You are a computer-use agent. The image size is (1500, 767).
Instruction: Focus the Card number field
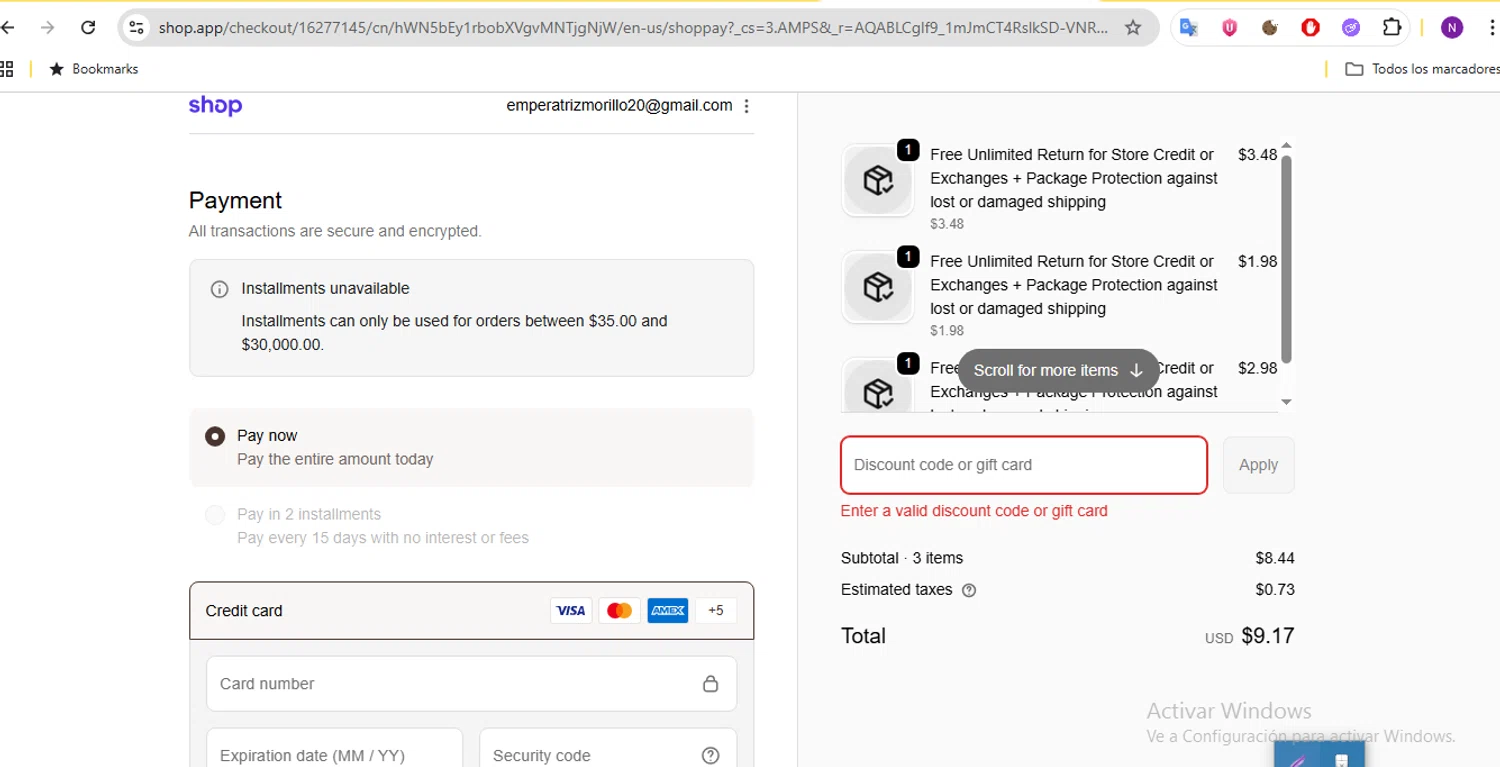click(x=471, y=684)
